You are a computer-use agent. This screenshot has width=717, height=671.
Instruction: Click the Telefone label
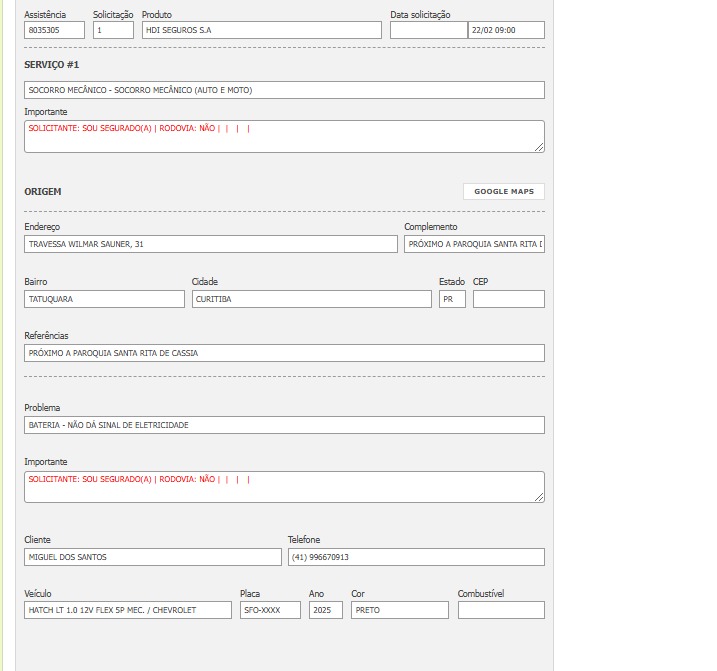(304, 540)
